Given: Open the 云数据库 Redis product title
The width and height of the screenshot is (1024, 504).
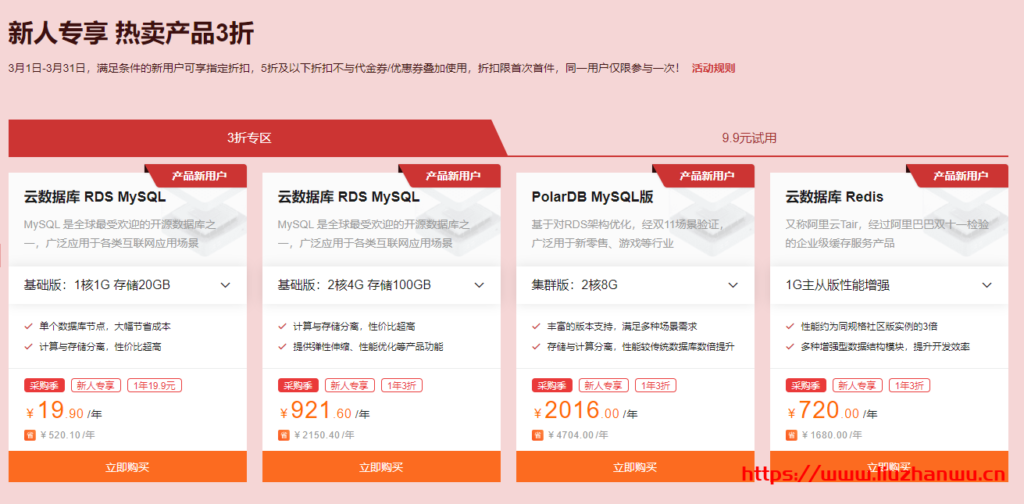Looking at the screenshot, I should pos(835,197).
